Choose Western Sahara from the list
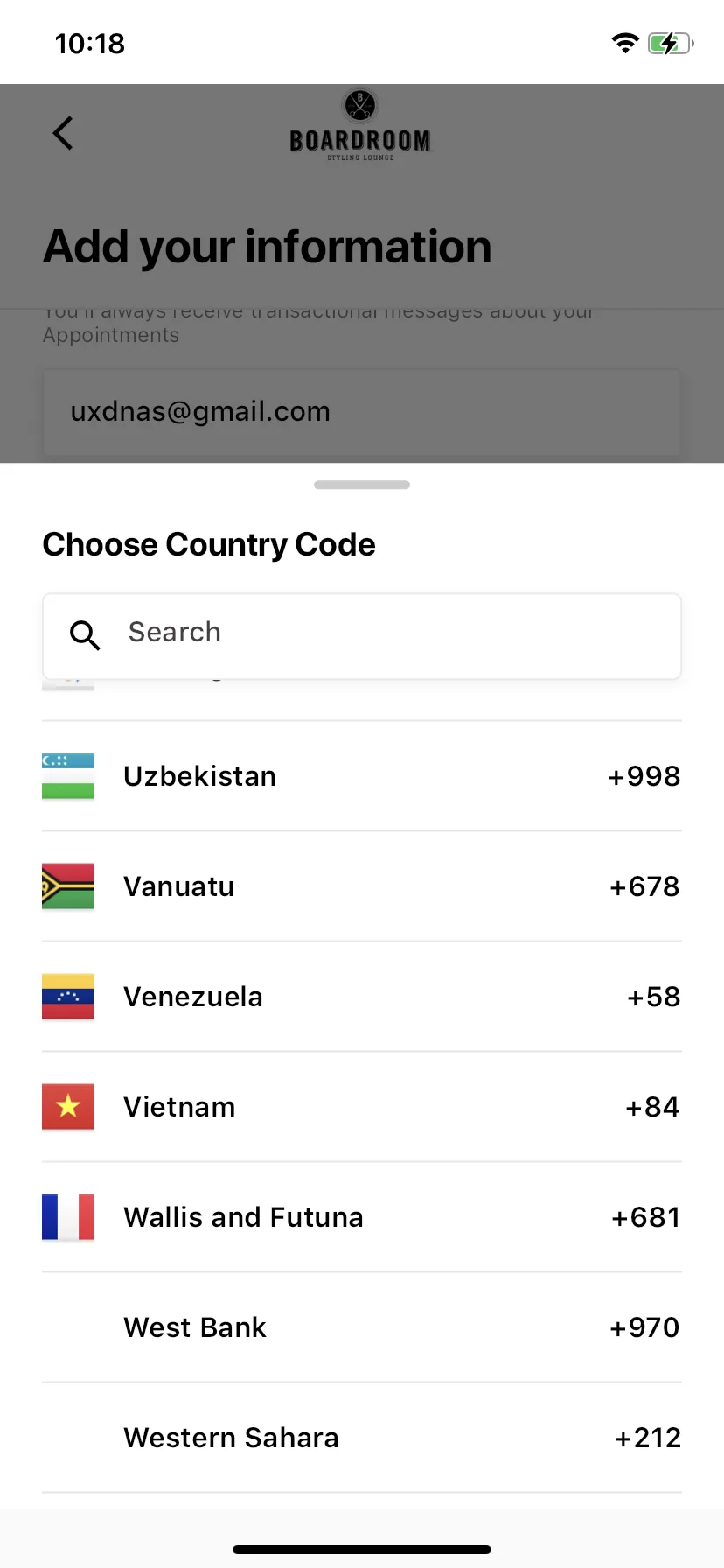Screen dimensions: 724x1568 tap(362, 1438)
